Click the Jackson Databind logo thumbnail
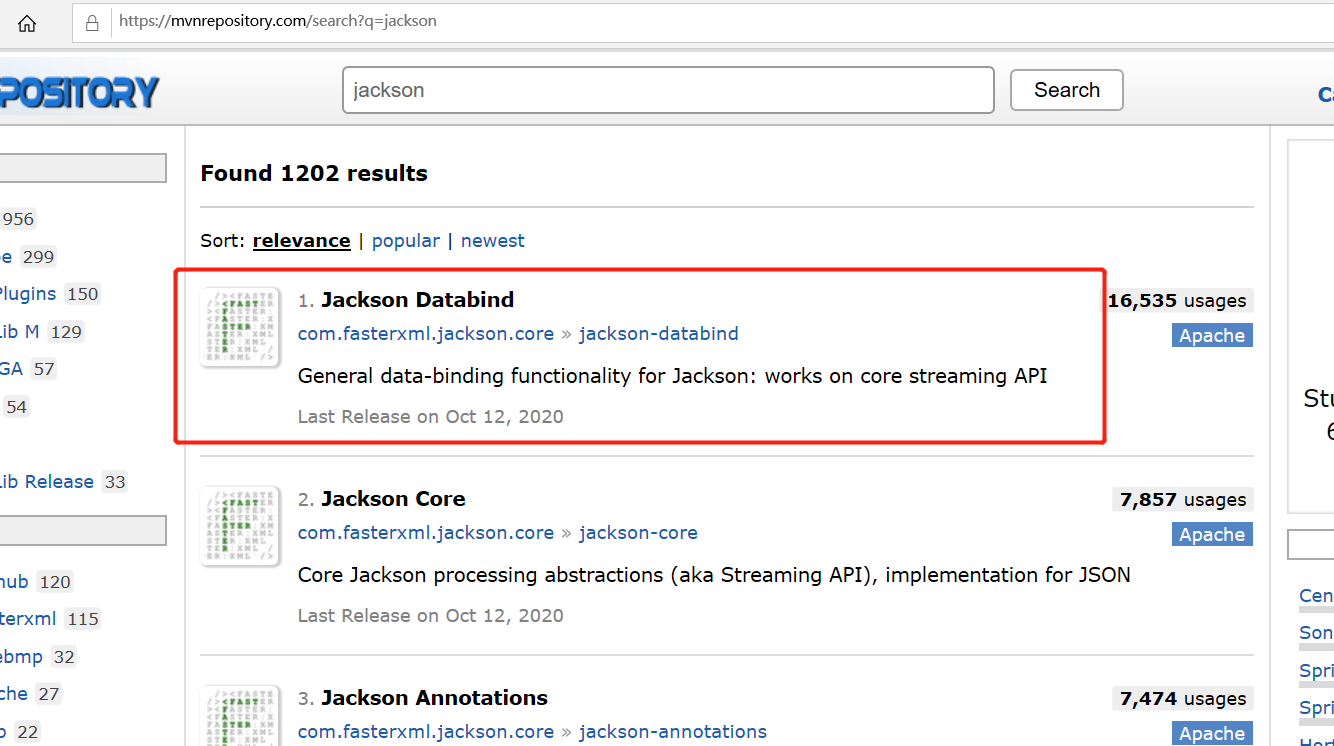Screen dimensions: 1334x746 pyautogui.click(x=238, y=327)
